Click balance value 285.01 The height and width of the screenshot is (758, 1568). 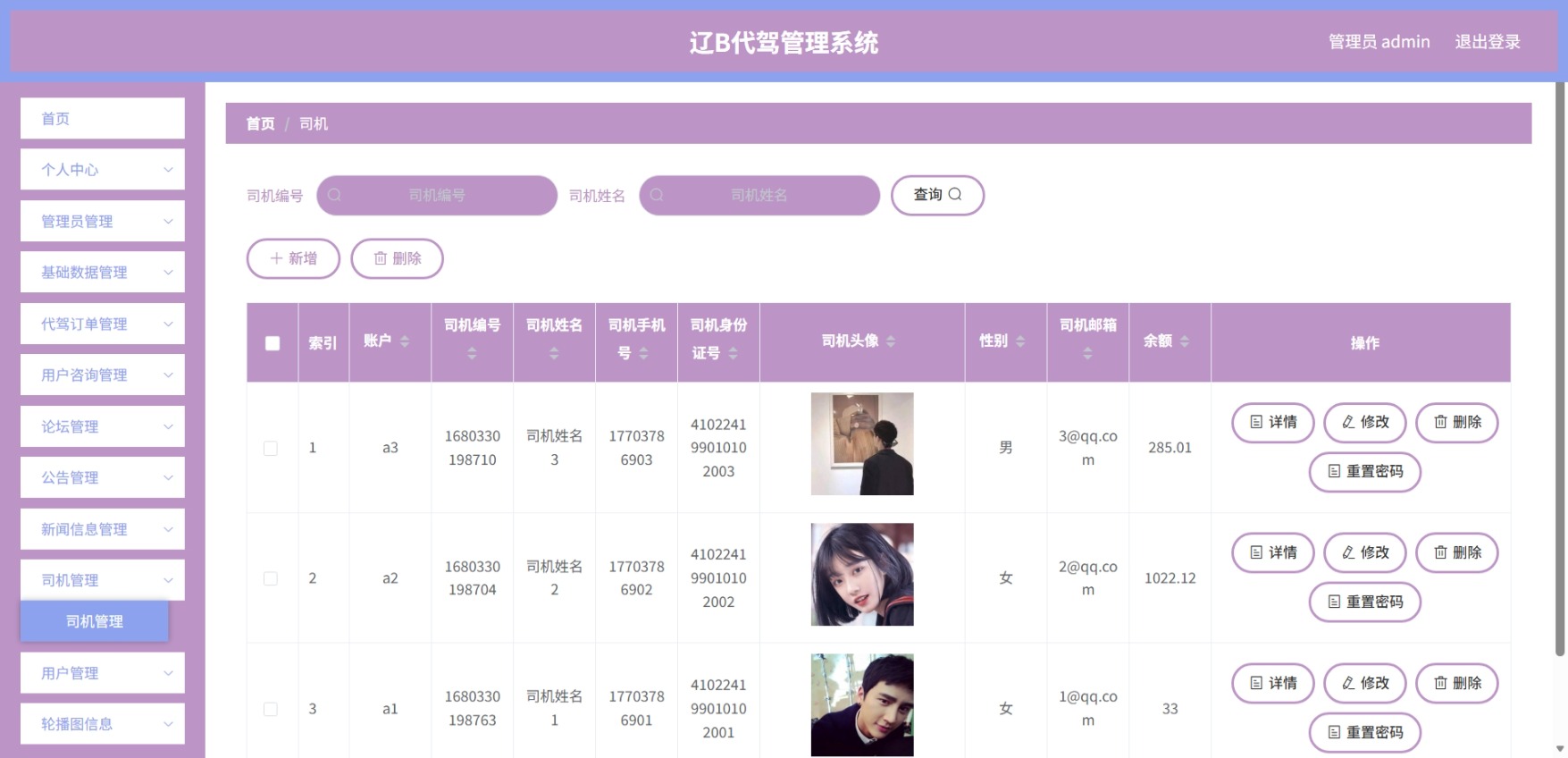pos(1170,448)
